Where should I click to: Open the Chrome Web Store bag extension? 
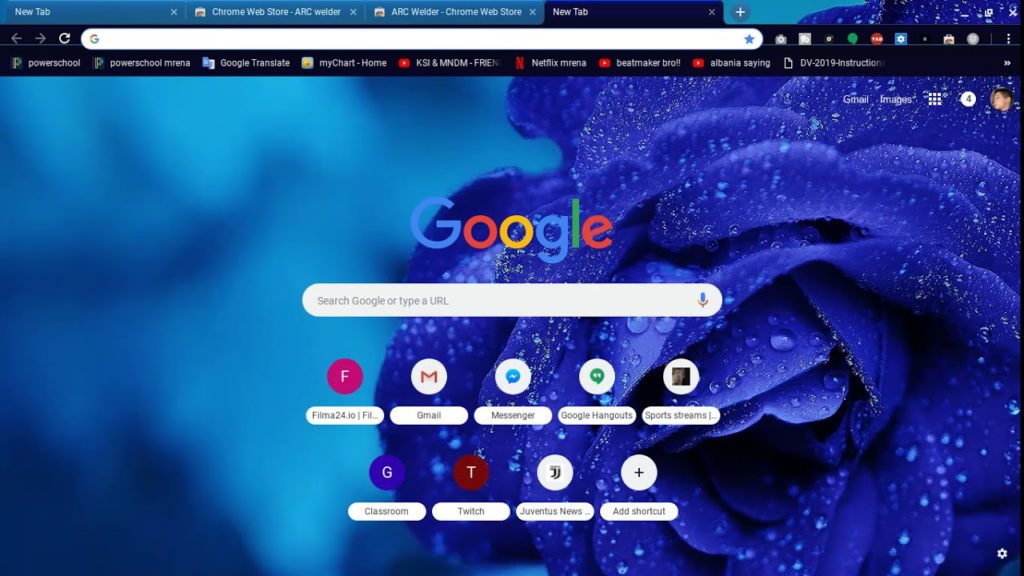click(949, 39)
